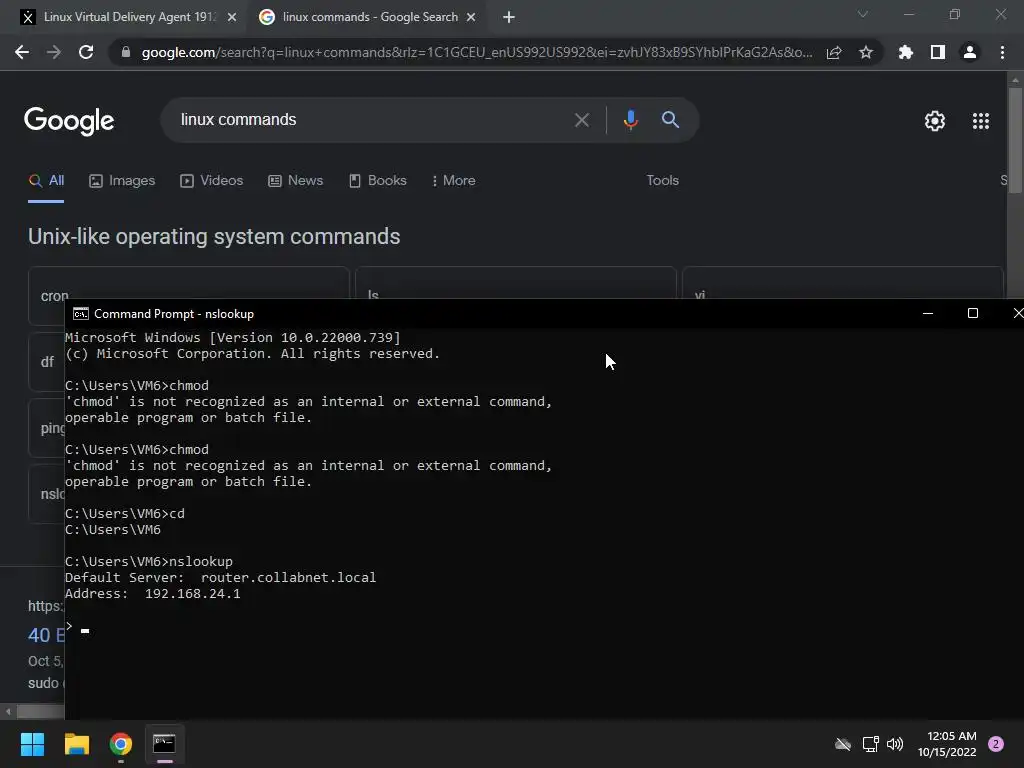The height and width of the screenshot is (768, 1024).
Task: Open Chrome tab search chevron
Action: click(863, 14)
